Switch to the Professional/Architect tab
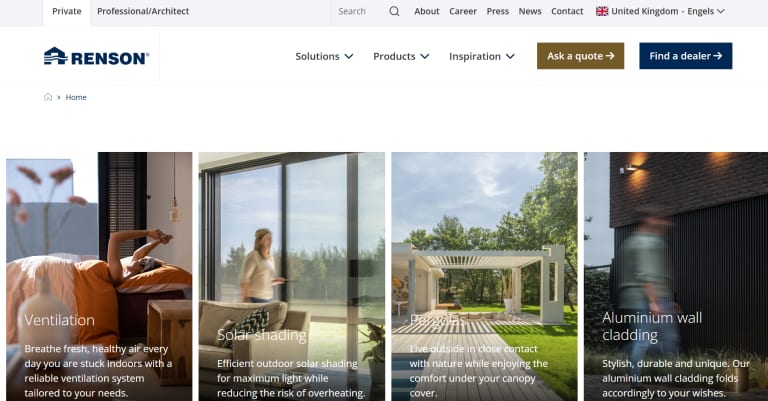 point(143,11)
